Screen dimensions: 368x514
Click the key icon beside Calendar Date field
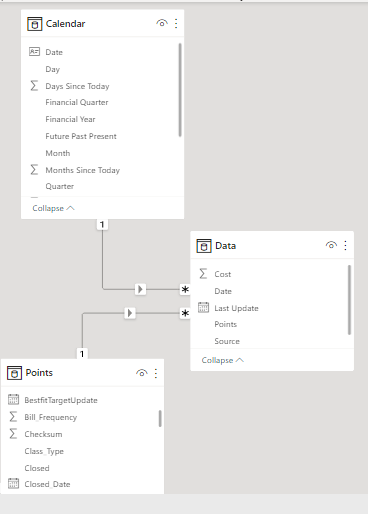tap(34, 52)
